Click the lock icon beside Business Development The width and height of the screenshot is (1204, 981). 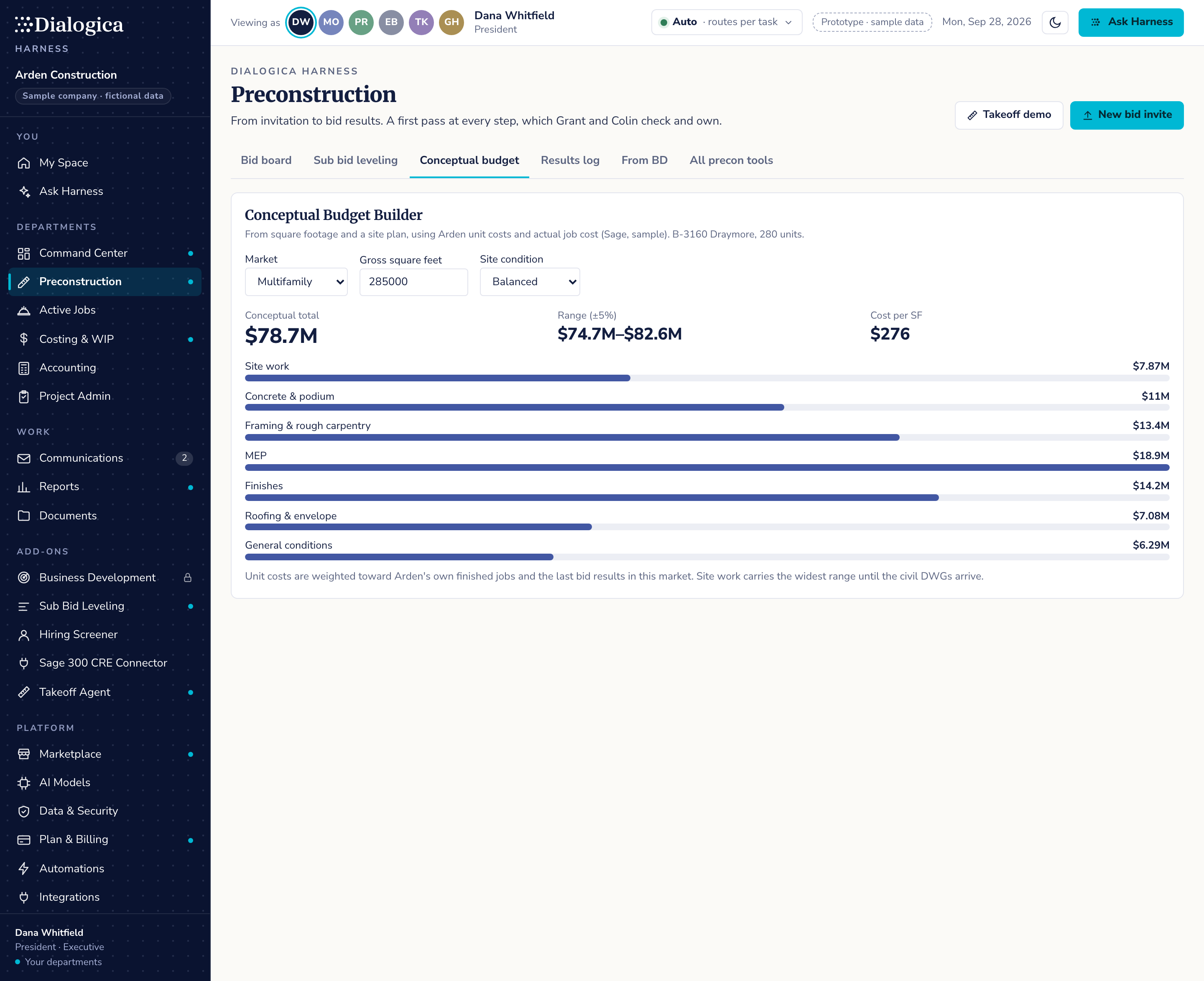(x=188, y=577)
